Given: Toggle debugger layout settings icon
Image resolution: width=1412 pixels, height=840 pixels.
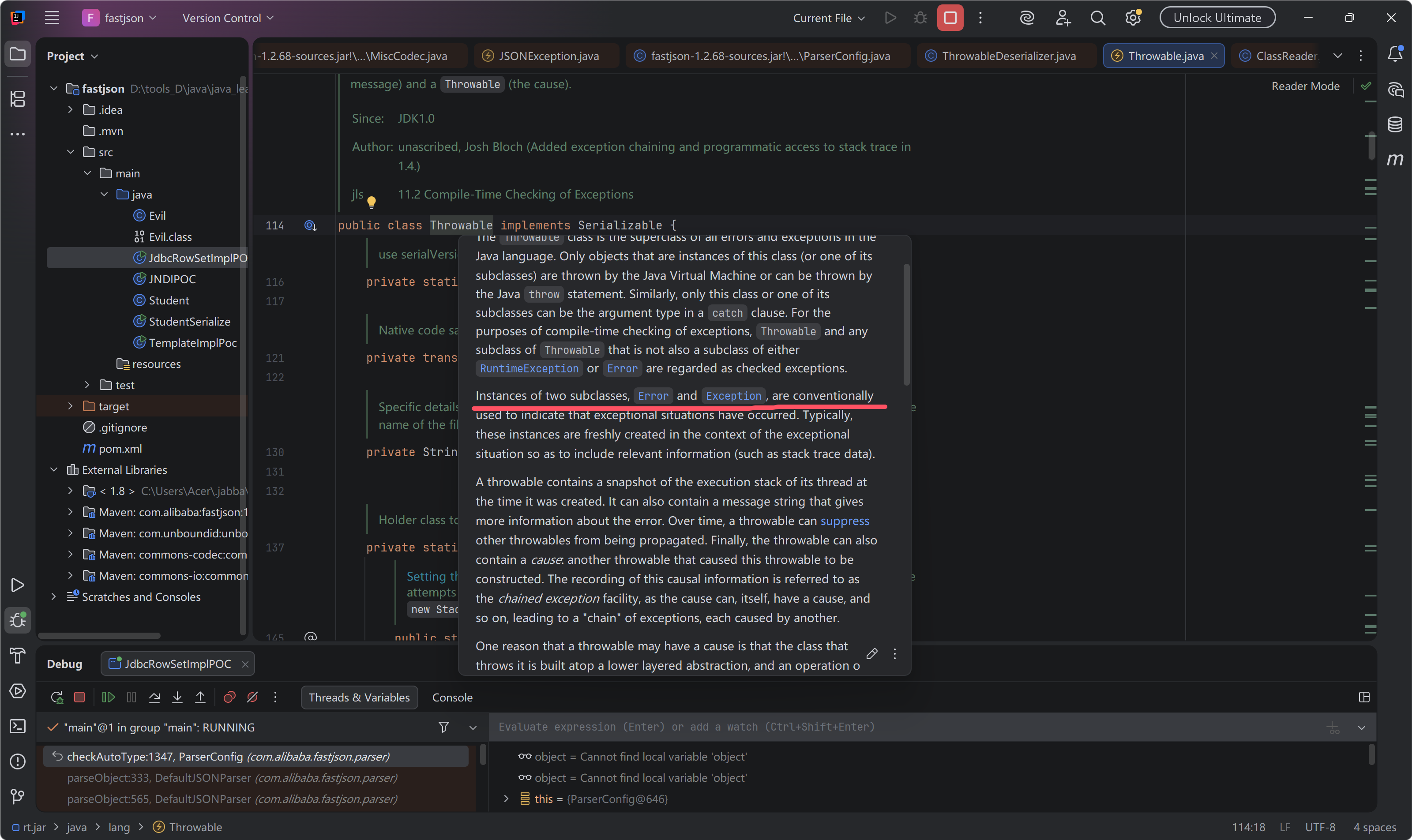Looking at the screenshot, I should click(x=1364, y=697).
